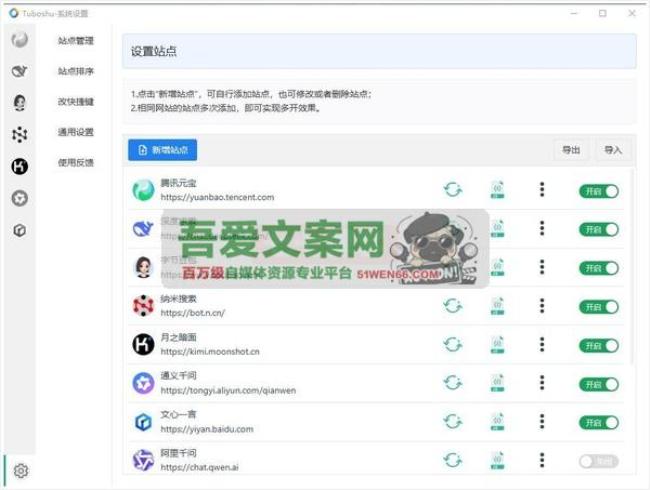Disable the 文心一言 site toggle

coord(599,422)
